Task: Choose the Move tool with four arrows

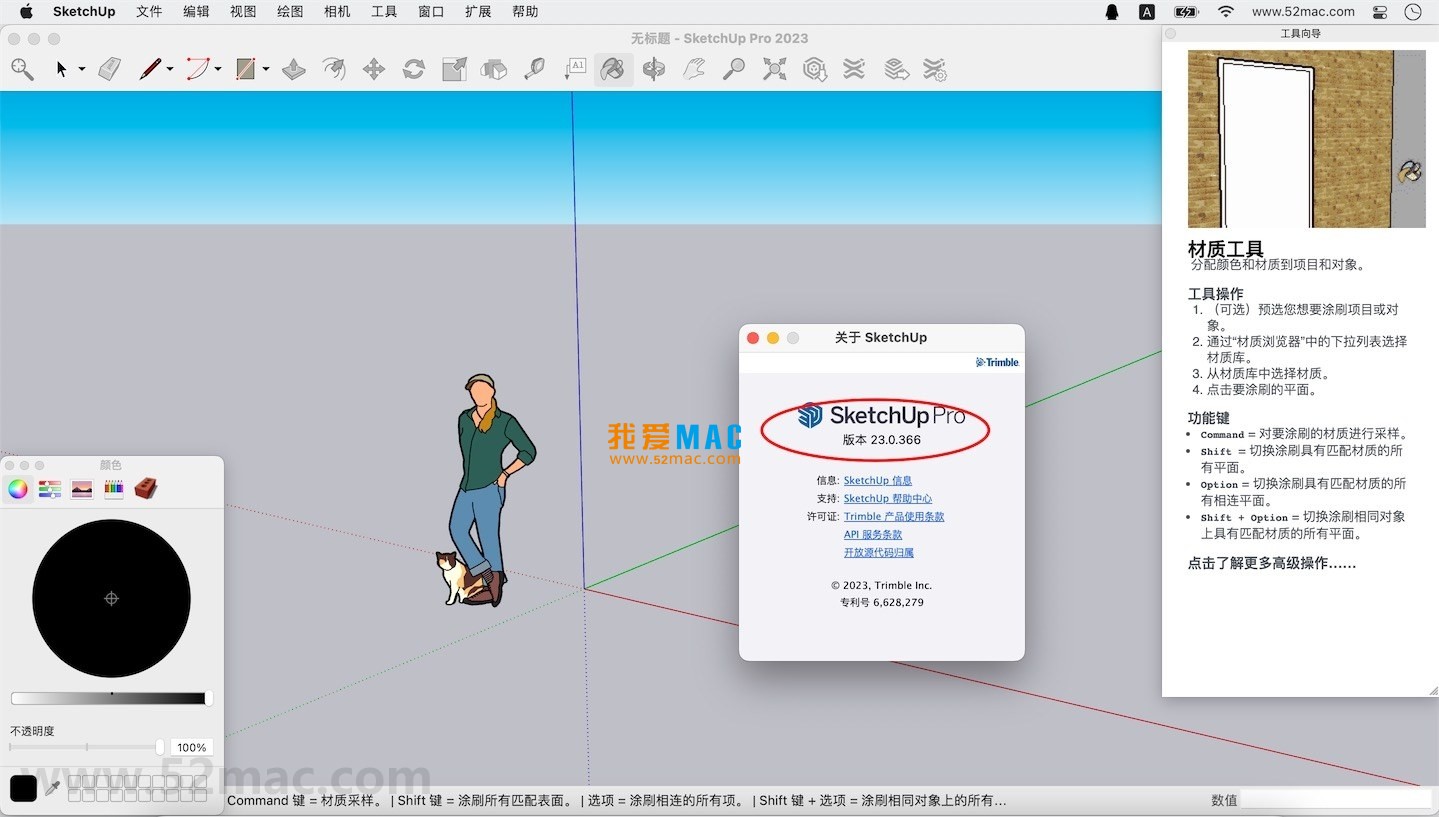Action: (x=374, y=69)
